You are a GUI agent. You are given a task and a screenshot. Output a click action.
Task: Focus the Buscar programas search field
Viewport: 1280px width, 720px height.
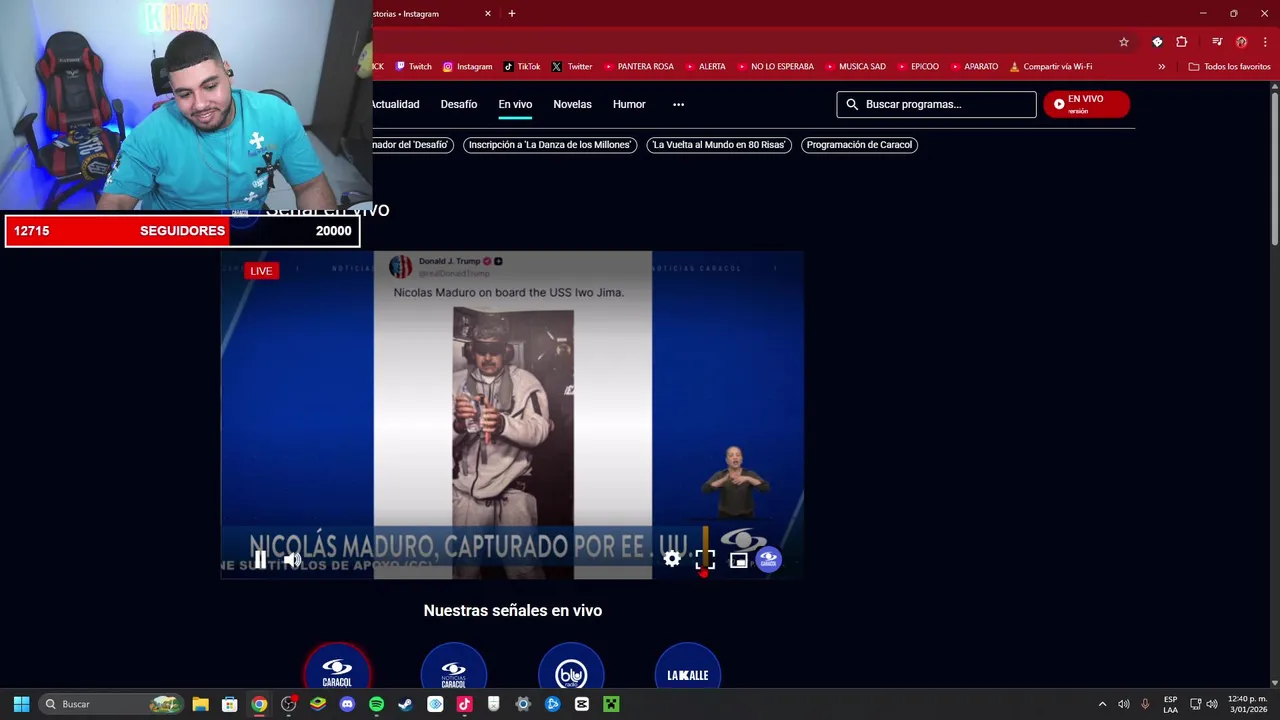936,104
